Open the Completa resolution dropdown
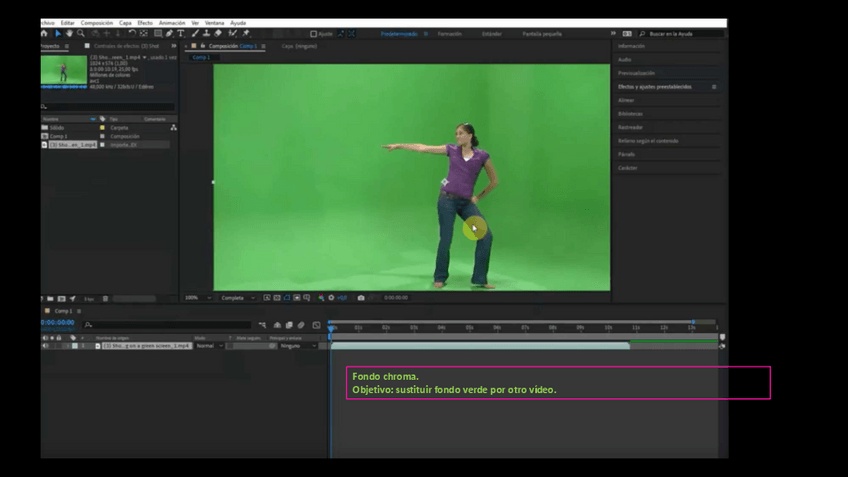Image resolution: width=848 pixels, height=477 pixels. (x=238, y=298)
